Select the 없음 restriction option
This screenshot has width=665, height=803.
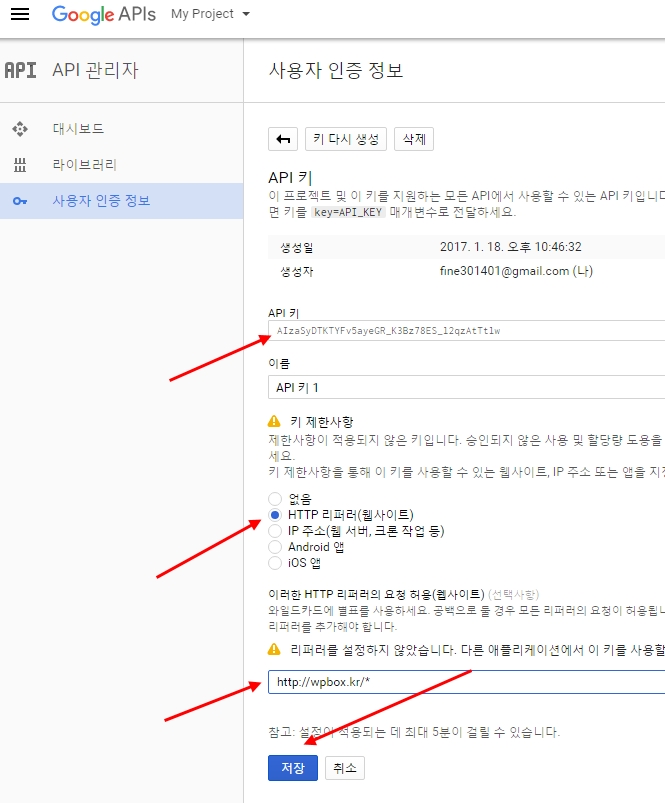(275, 498)
